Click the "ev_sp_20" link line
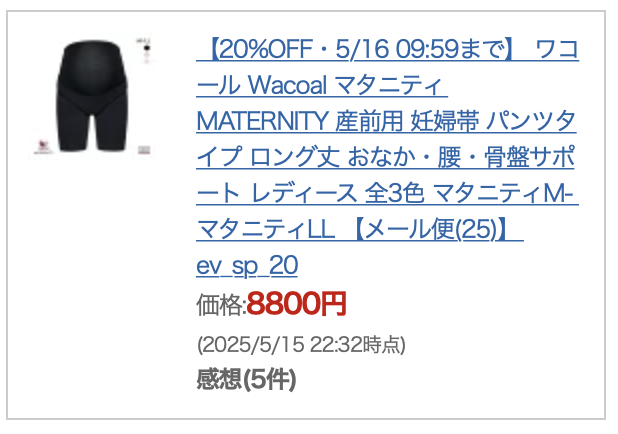The width and height of the screenshot is (618, 434). 247,265
